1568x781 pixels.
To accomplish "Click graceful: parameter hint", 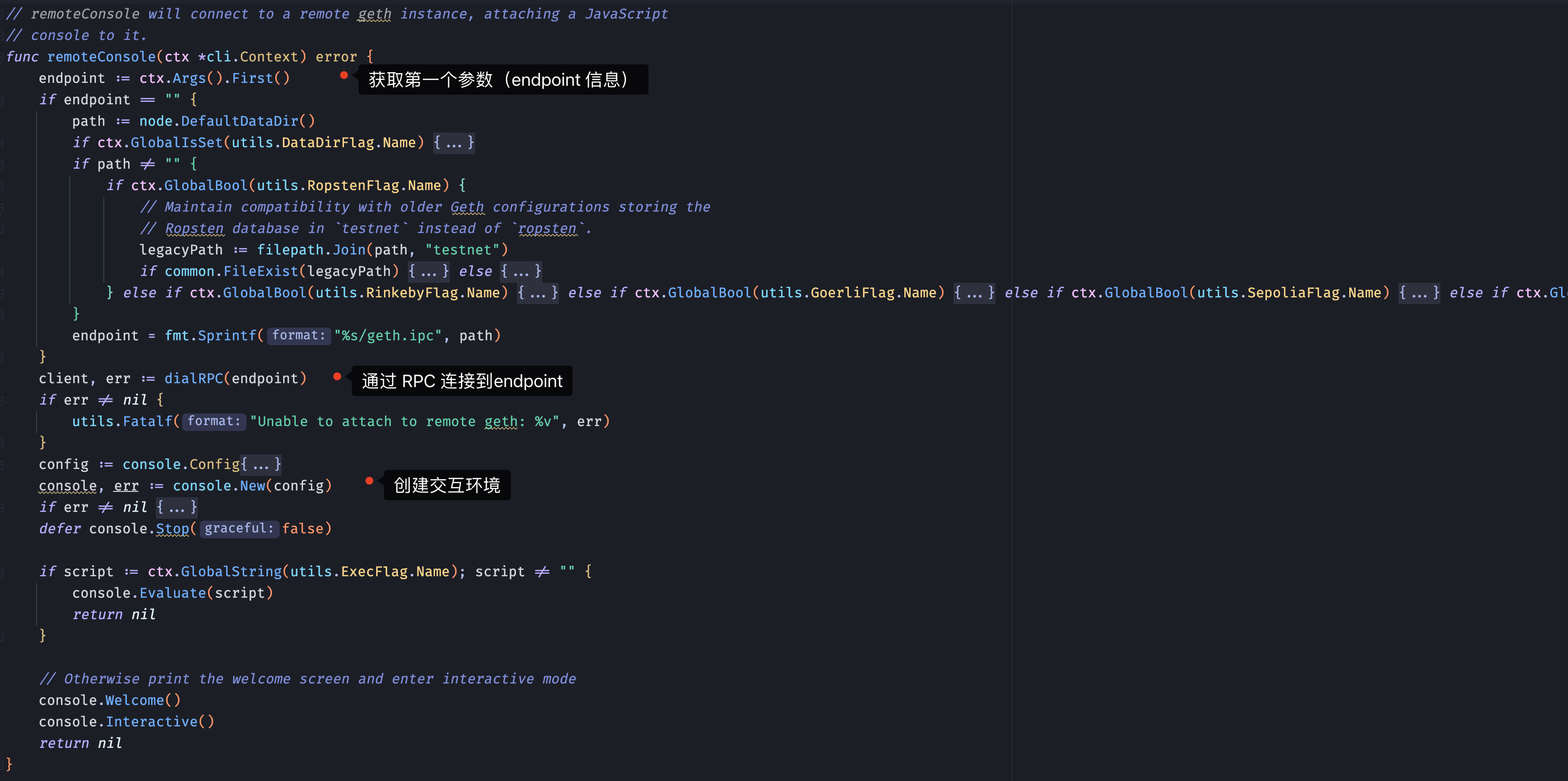I will [239, 529].
